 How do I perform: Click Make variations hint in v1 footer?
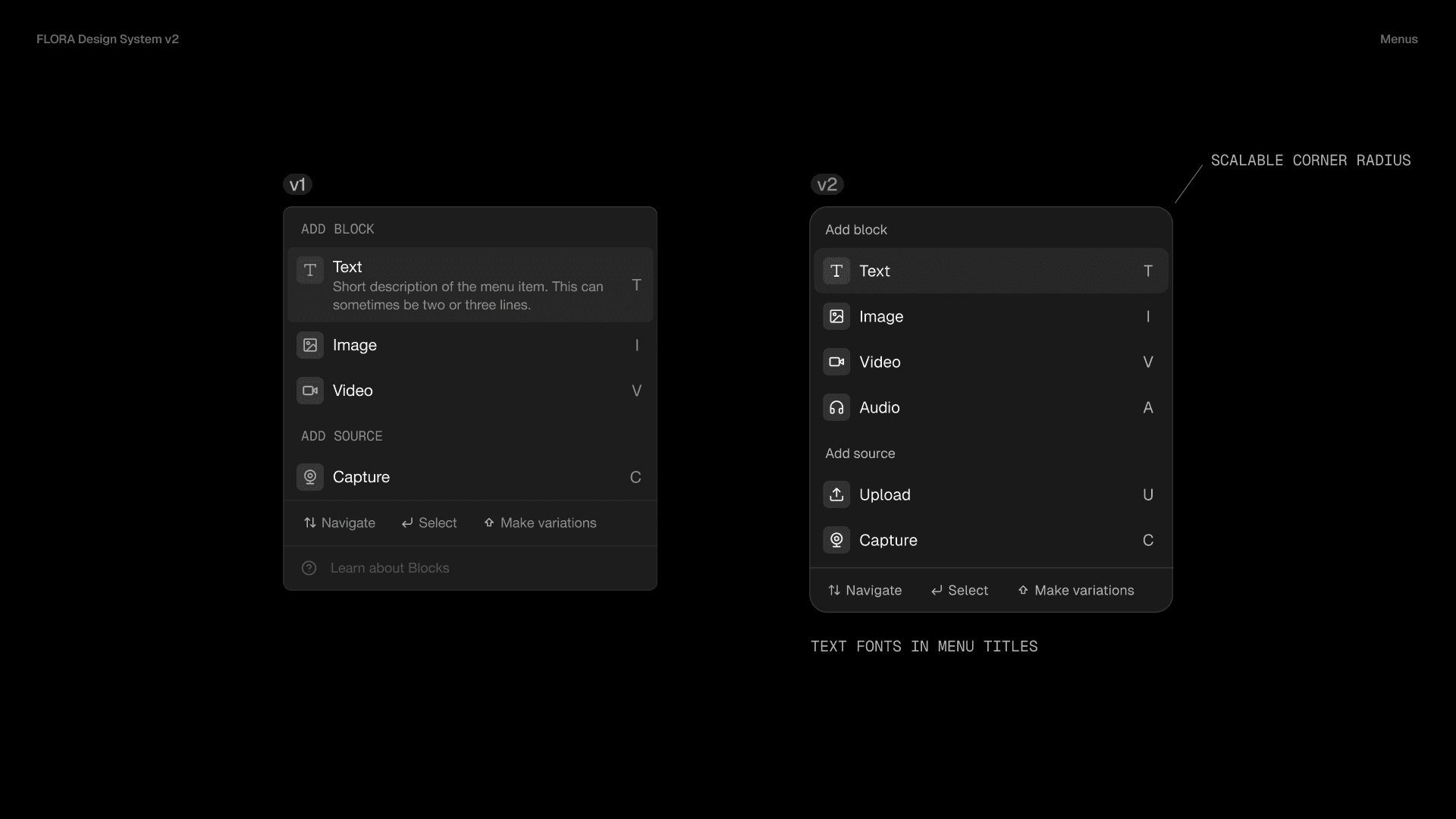pyautogui.click(x=540, y=523)
